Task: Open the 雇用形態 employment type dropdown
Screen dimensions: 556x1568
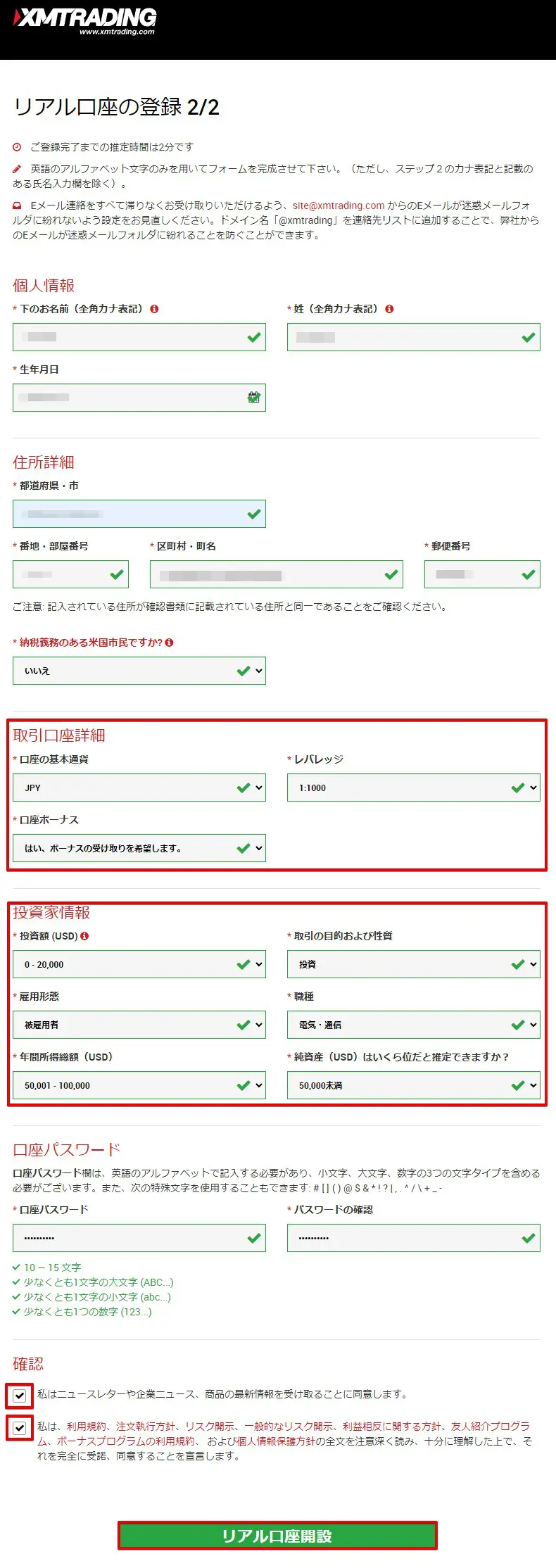Action: [x=139, y=1025]
